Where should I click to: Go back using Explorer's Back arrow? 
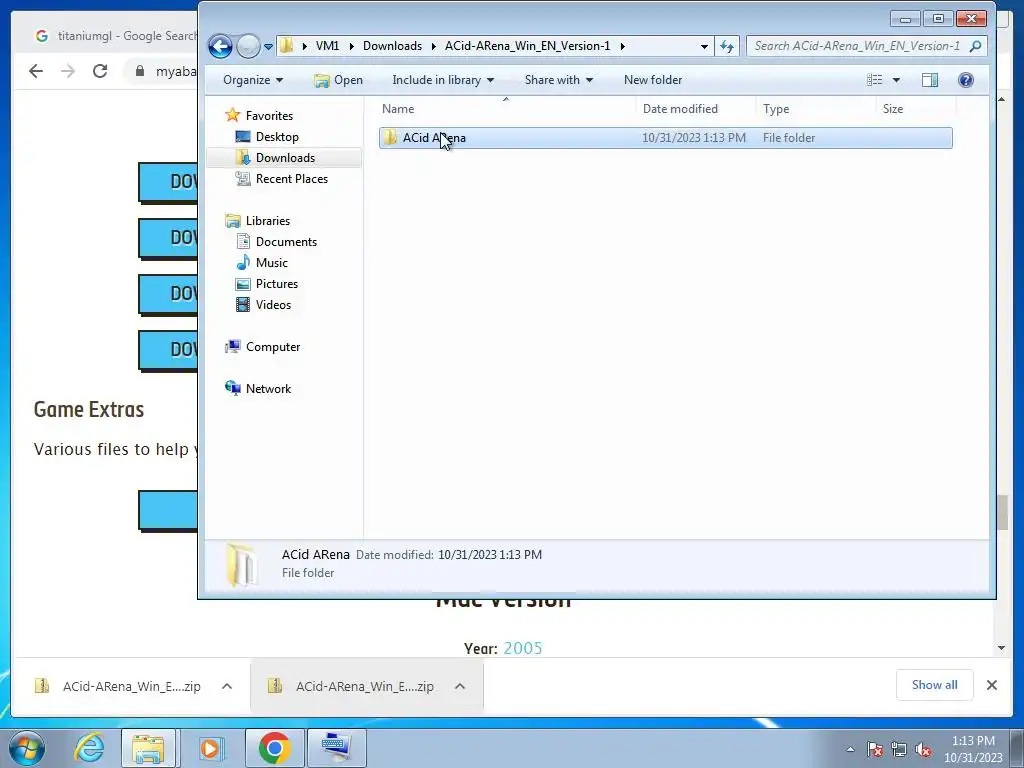220,46
